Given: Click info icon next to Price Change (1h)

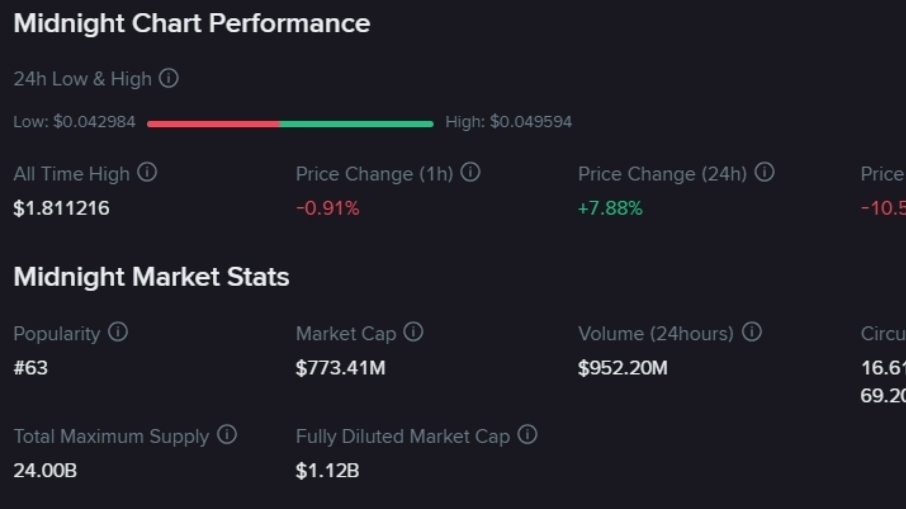Looking at the screenshot, I should [x=470, y=173].
